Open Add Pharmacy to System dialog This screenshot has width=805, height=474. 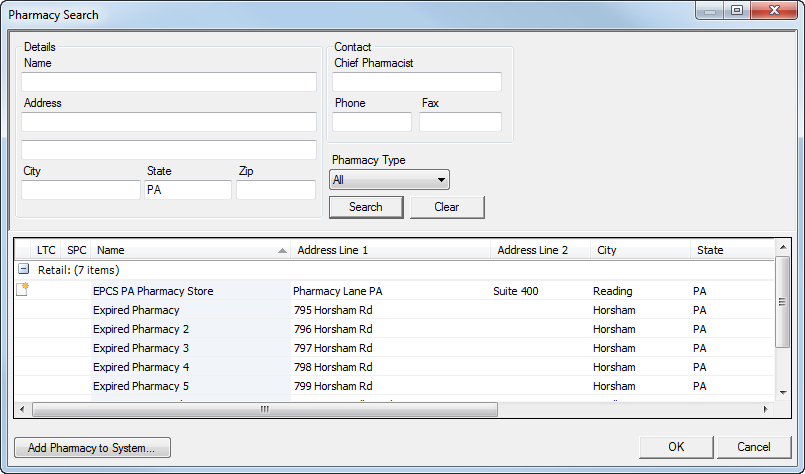[92, 447]
